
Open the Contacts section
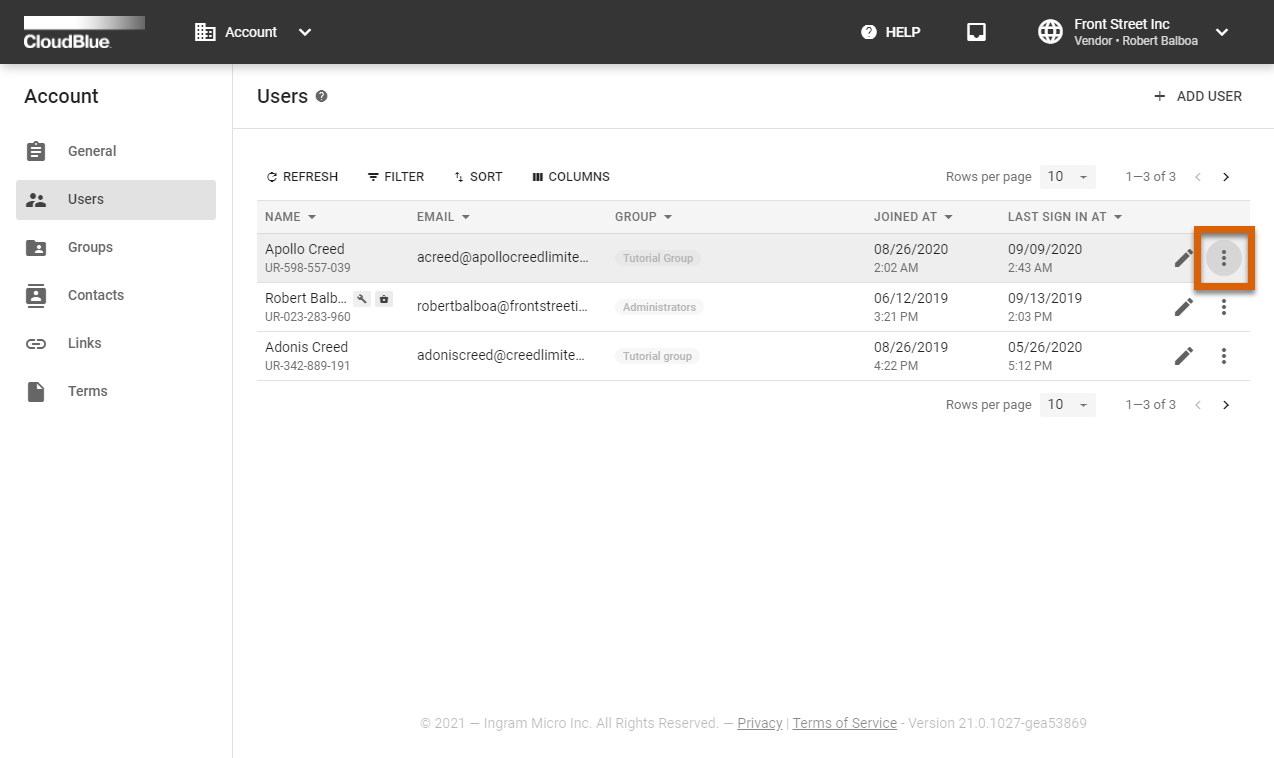(95, 295)
